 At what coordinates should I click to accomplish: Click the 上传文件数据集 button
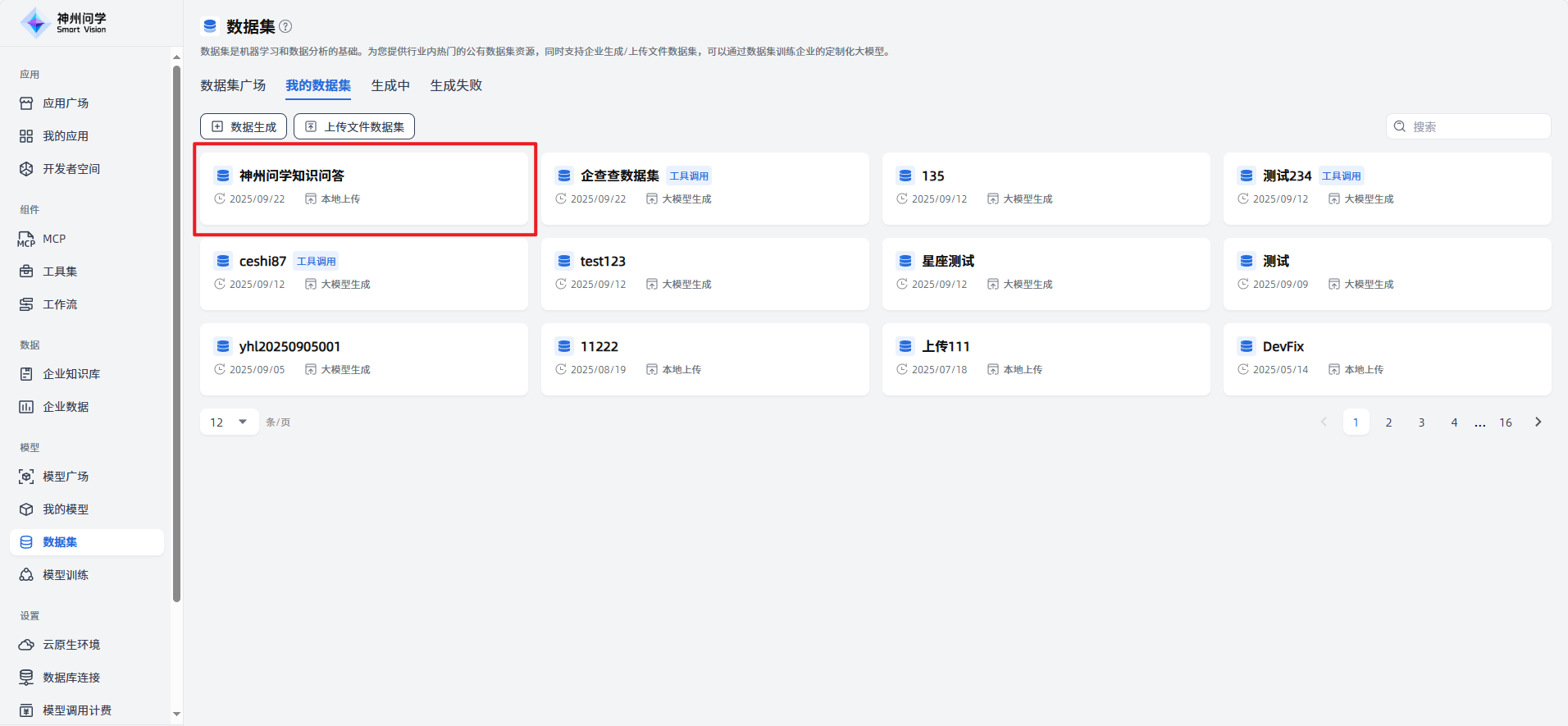(x=354, y=126)
